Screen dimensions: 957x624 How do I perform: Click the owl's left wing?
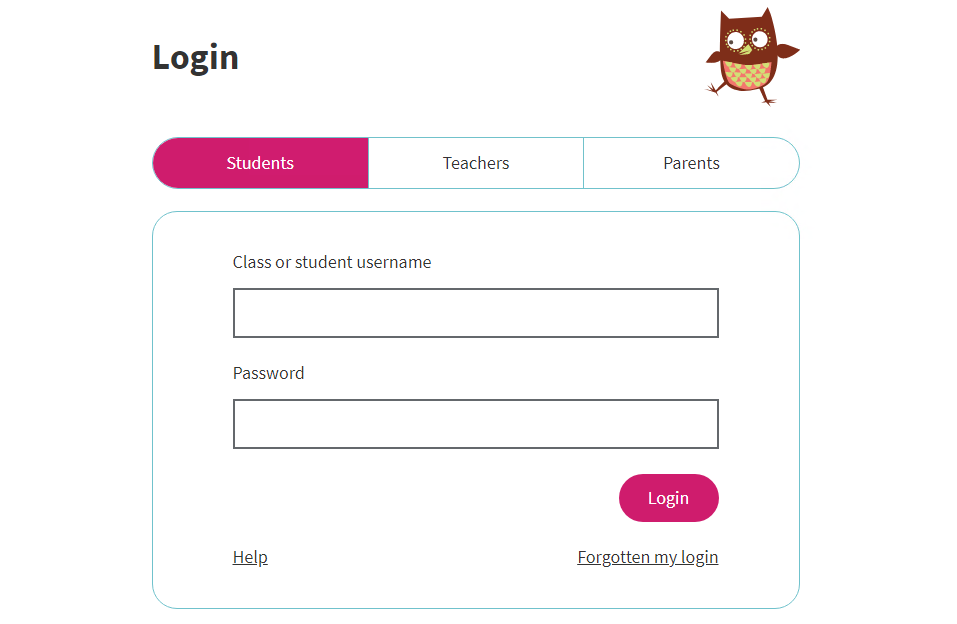click(x=715, y=57)
